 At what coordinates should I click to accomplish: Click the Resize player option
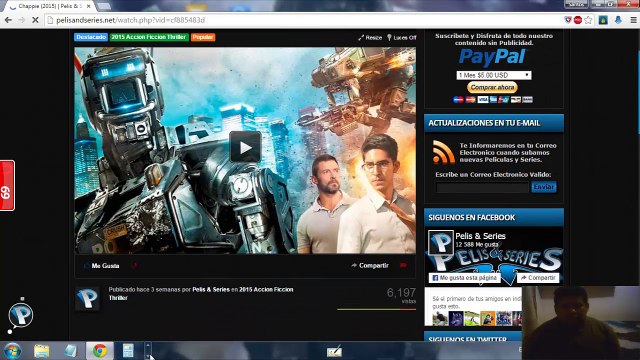coord(370,38)
